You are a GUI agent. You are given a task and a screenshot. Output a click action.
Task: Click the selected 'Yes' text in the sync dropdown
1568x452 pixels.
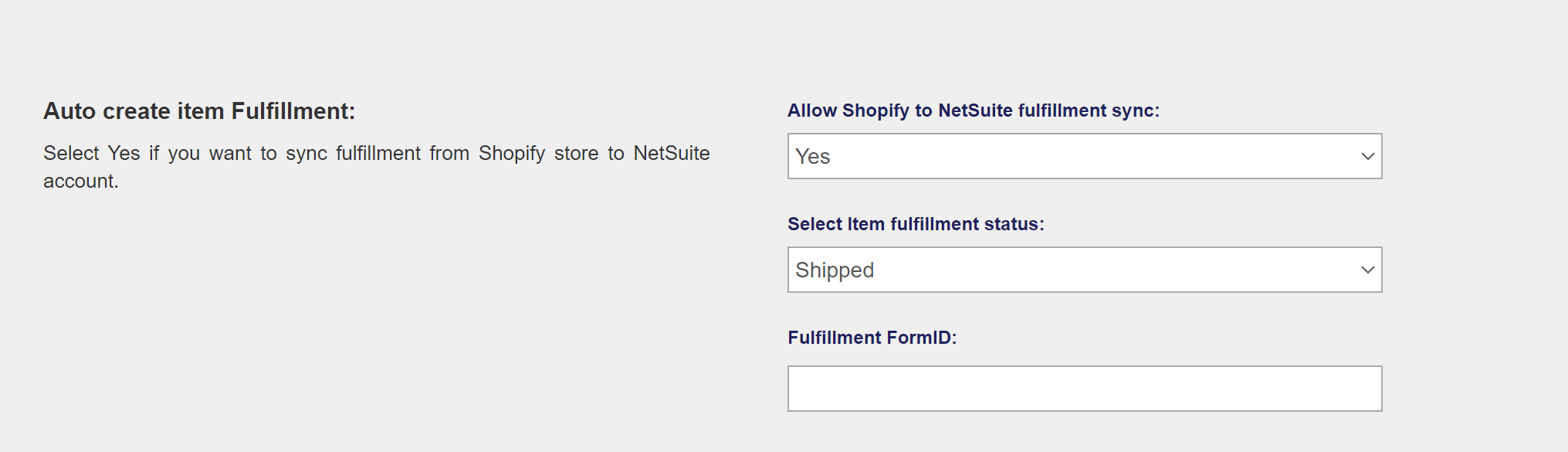(813, 157)
